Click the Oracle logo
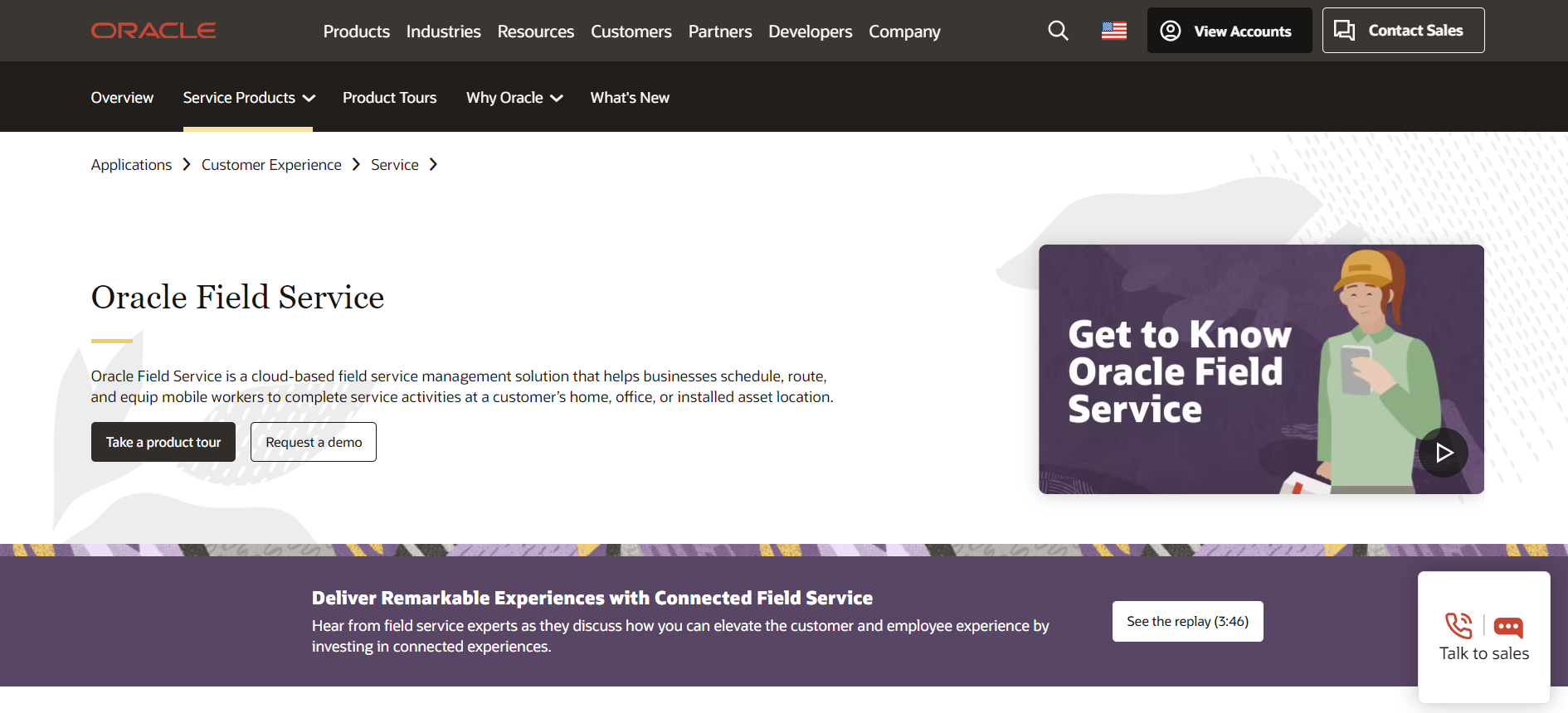The height and width of the screenshot is (713, 1568). (x=153, y=31)
